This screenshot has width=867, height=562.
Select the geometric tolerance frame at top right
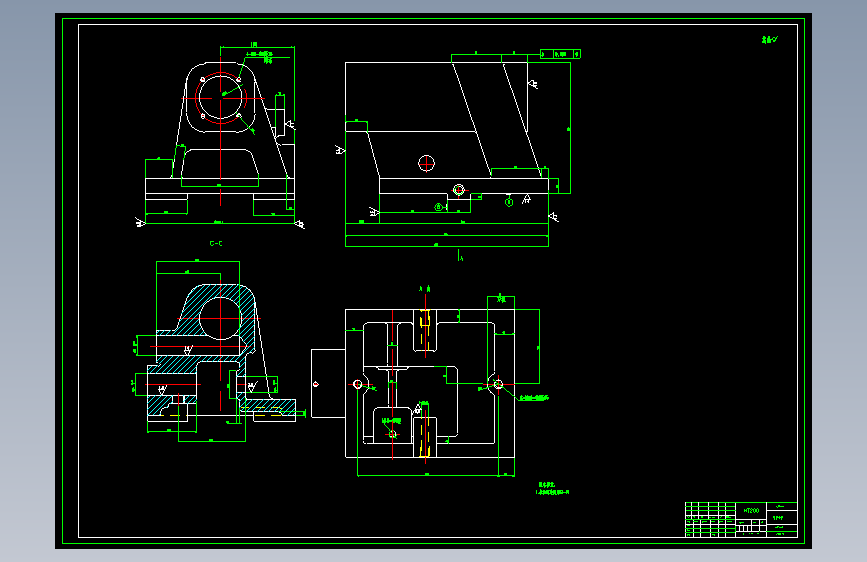click(560, 54)
